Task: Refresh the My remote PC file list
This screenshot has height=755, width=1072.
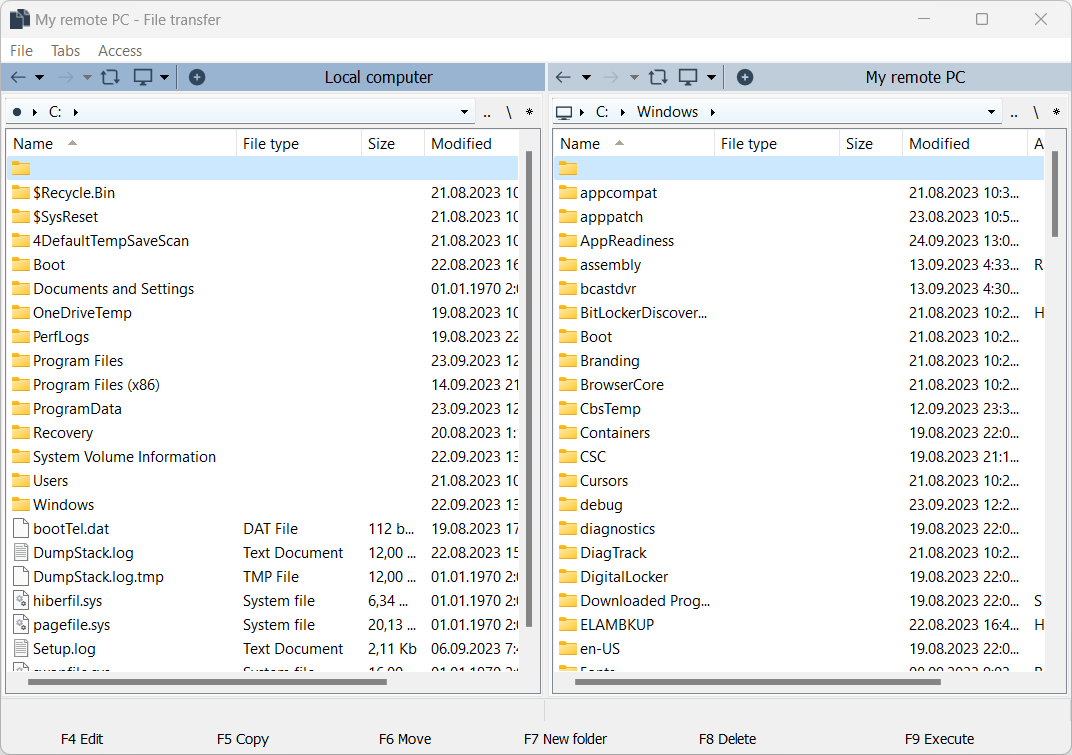Action: [x=657, y=77]
